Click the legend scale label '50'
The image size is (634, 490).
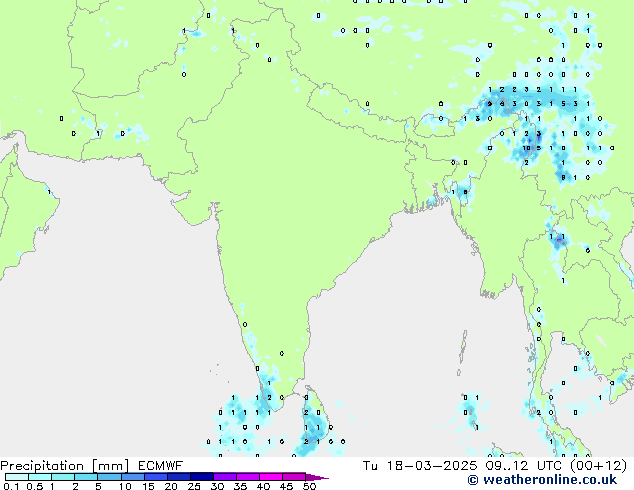point(309,486)
